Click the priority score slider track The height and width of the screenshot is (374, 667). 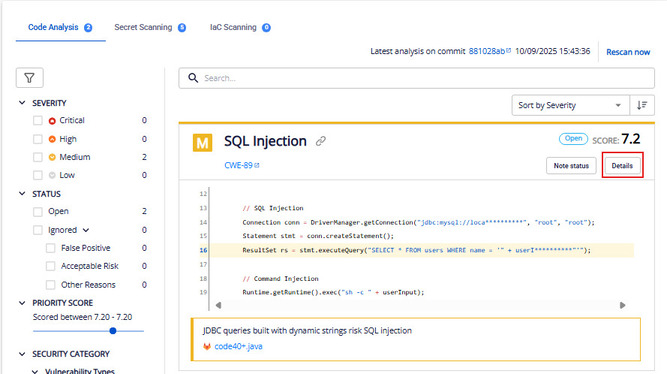pos(88,331)
